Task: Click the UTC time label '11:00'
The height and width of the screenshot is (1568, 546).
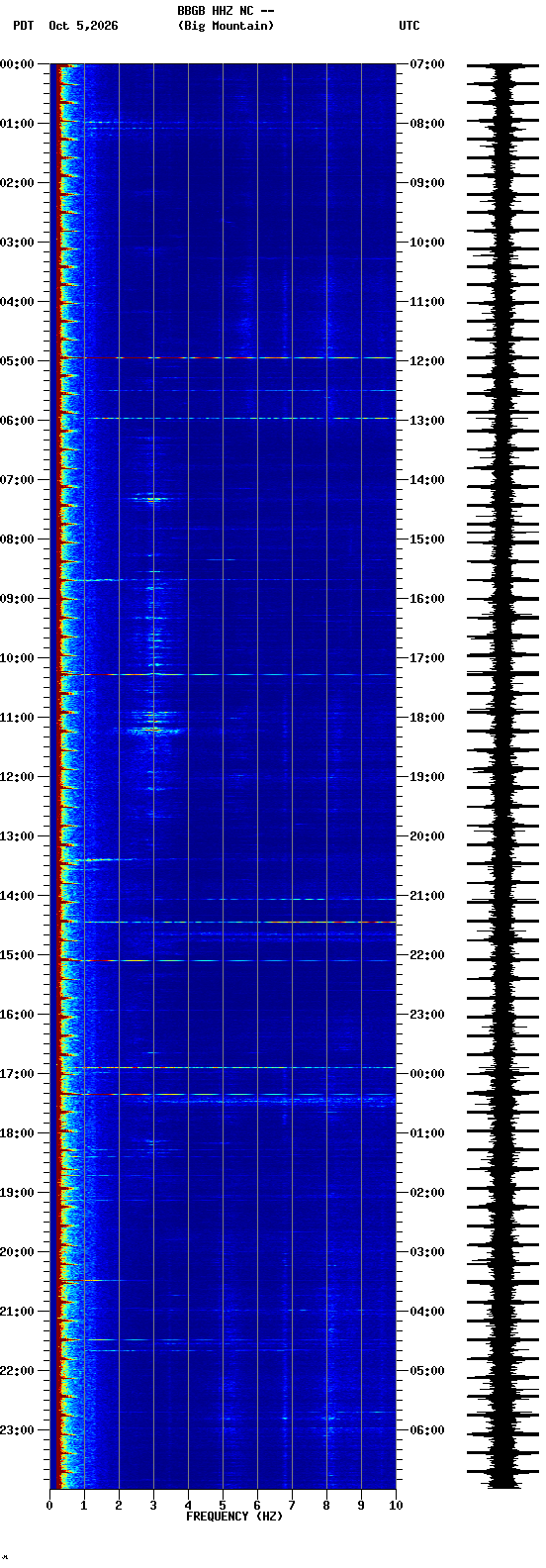Action: pos(427,302)
